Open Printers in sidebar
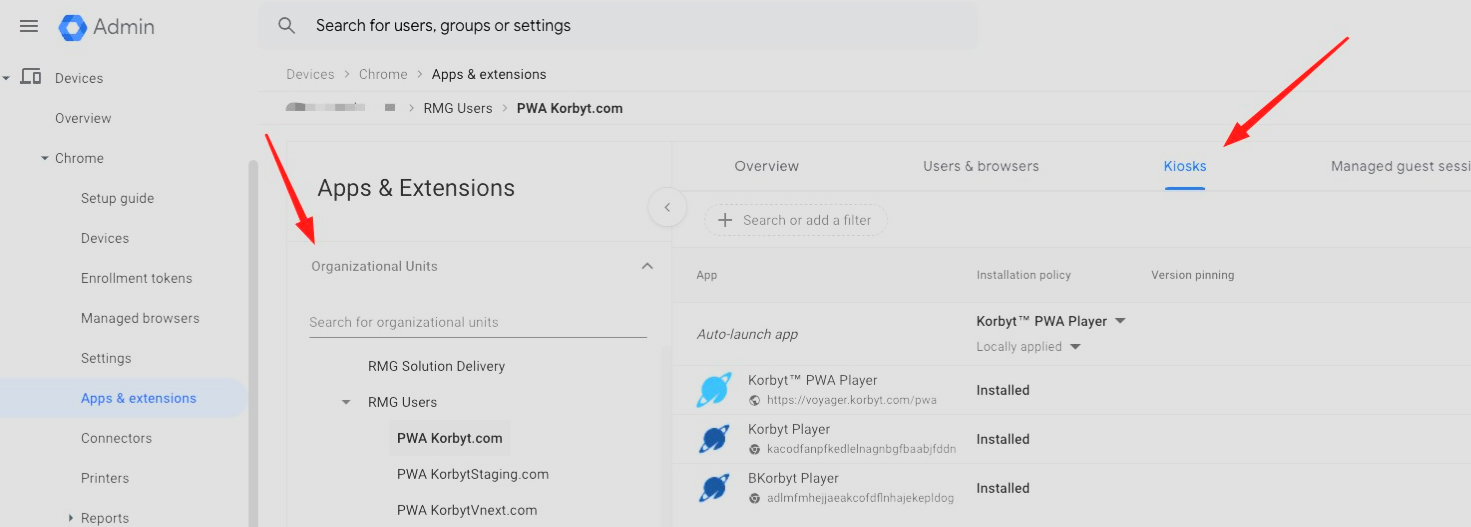 [105, 478]
